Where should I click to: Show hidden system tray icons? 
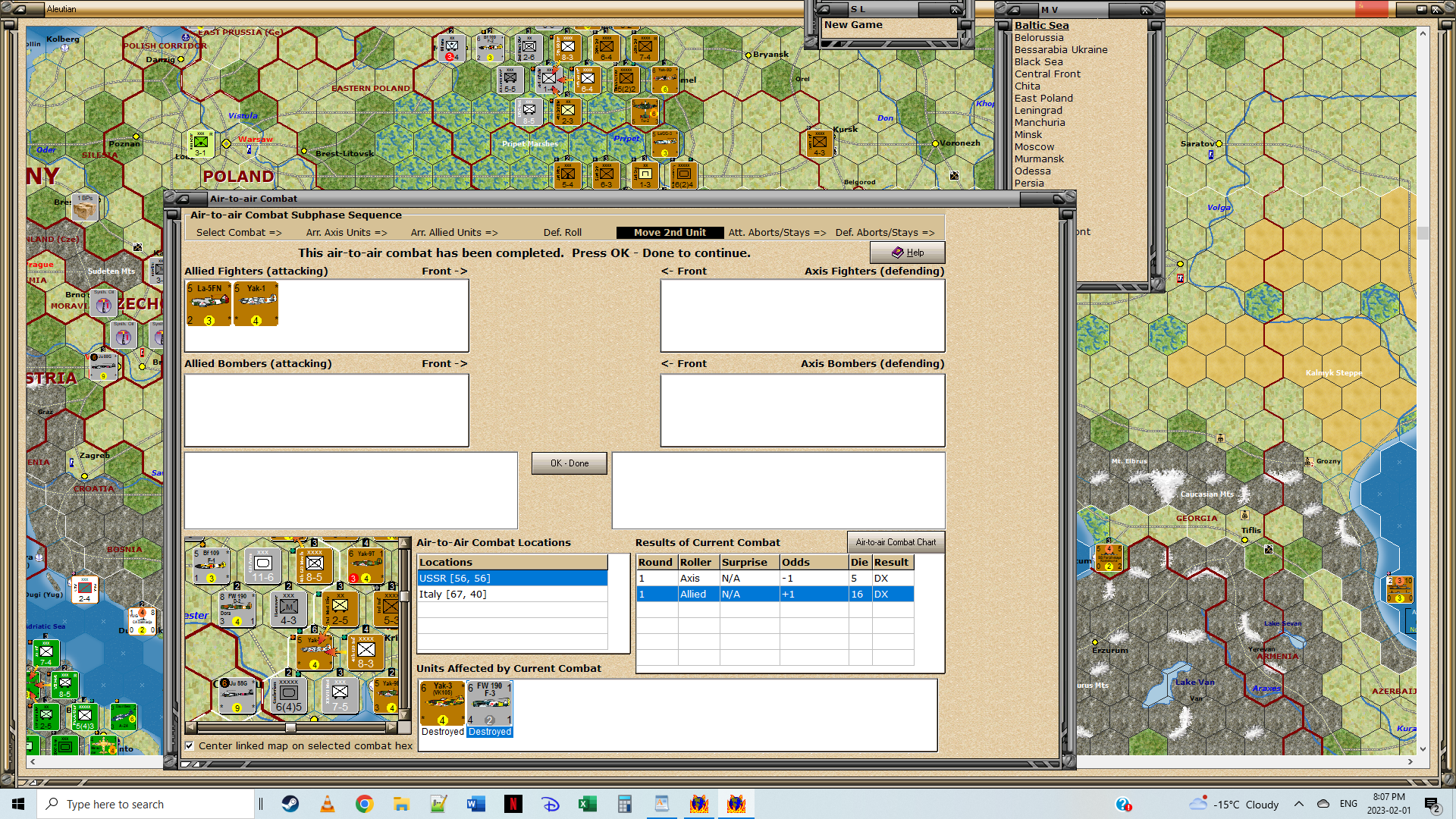pos(1299,804)
